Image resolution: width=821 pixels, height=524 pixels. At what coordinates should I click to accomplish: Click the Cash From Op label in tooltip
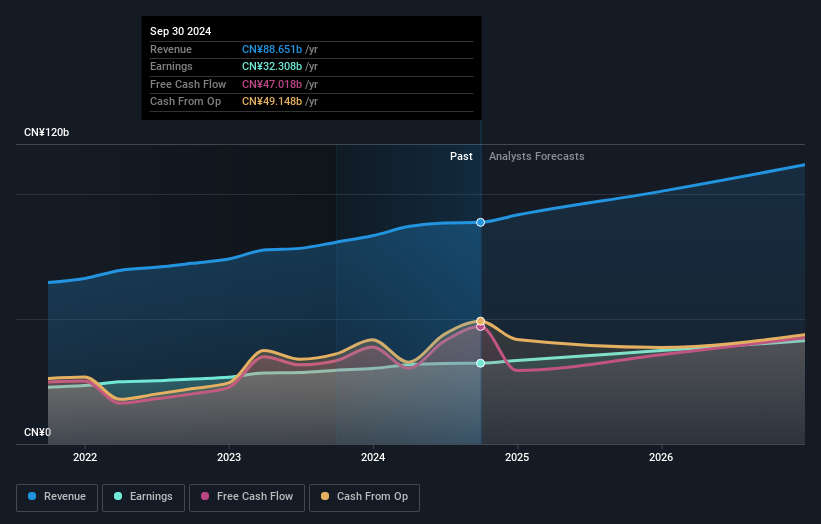pos(185,102)
